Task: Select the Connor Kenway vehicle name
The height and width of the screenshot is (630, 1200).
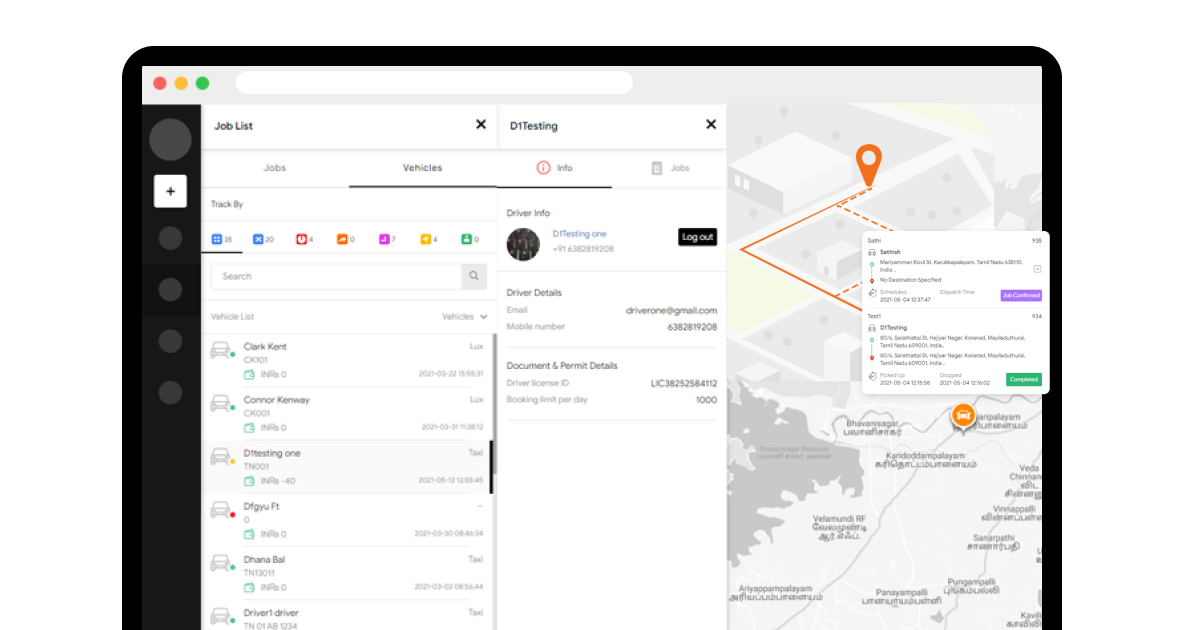Action: (277, 400)
